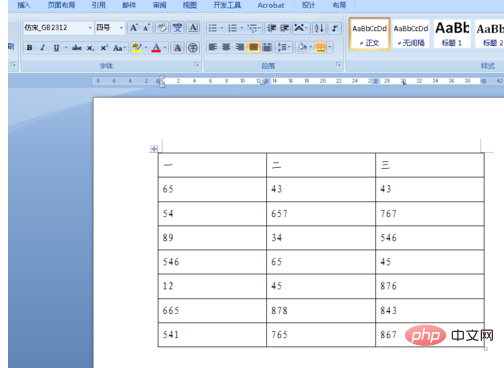Screen dimensions: 504x368
Task: Expand shading color arrow
Action: (x=311, y=47)
